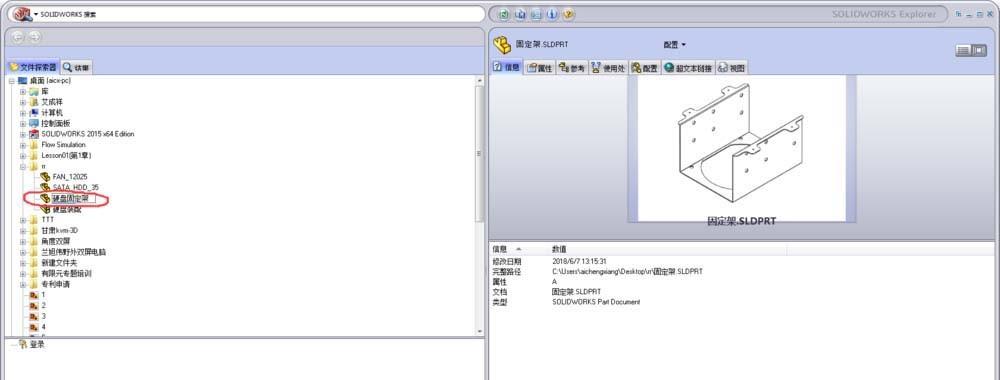The image size is (1000, 380).
Task: Expand the TTT folder
Action: pos(23,220)
